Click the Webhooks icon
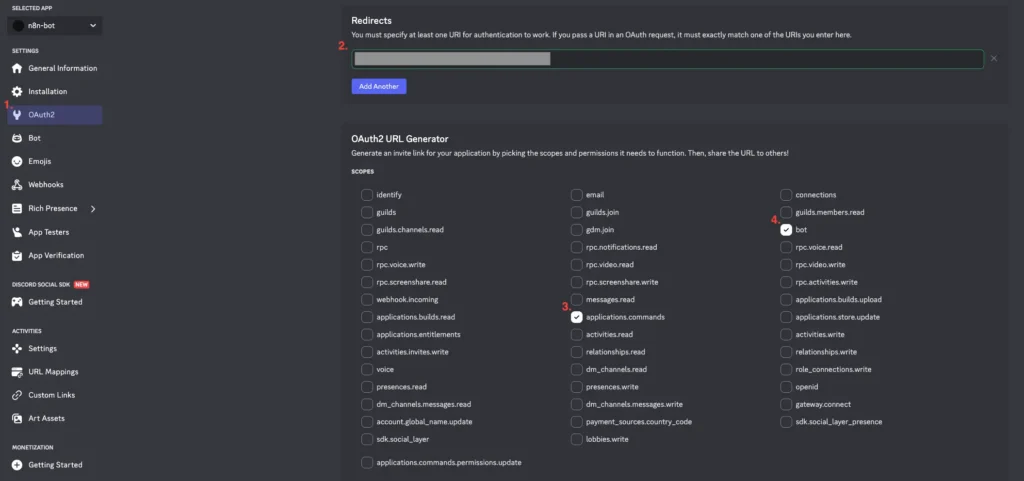This screenshot has width=1024, height=481. (17, 185)
